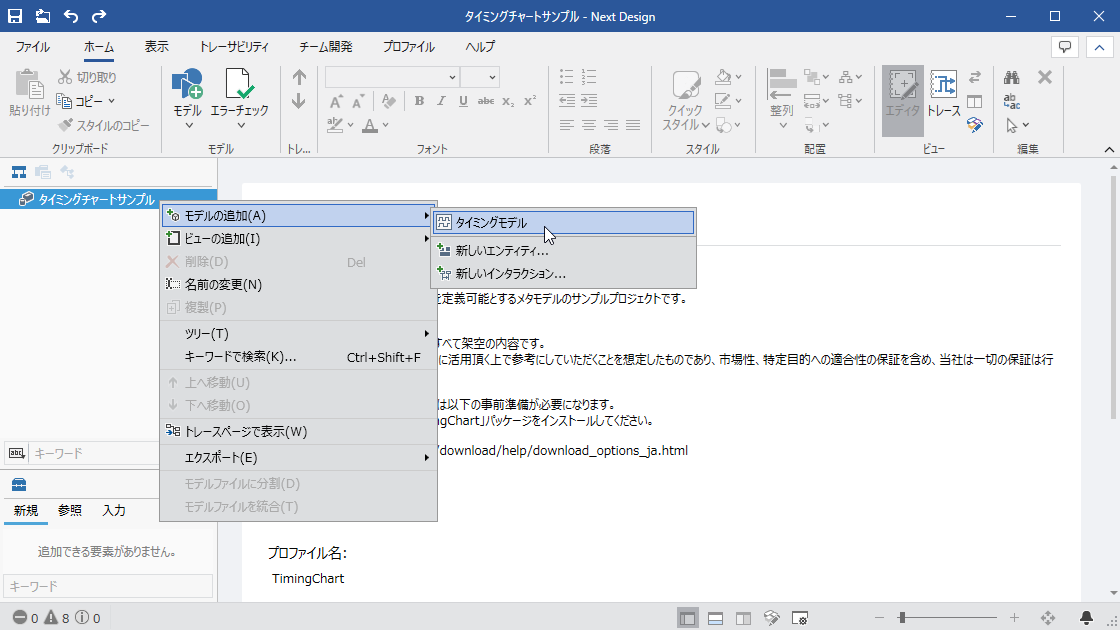
Task: Switch to 入力 tab in toolbox
Action: click(x=114, y=510)
